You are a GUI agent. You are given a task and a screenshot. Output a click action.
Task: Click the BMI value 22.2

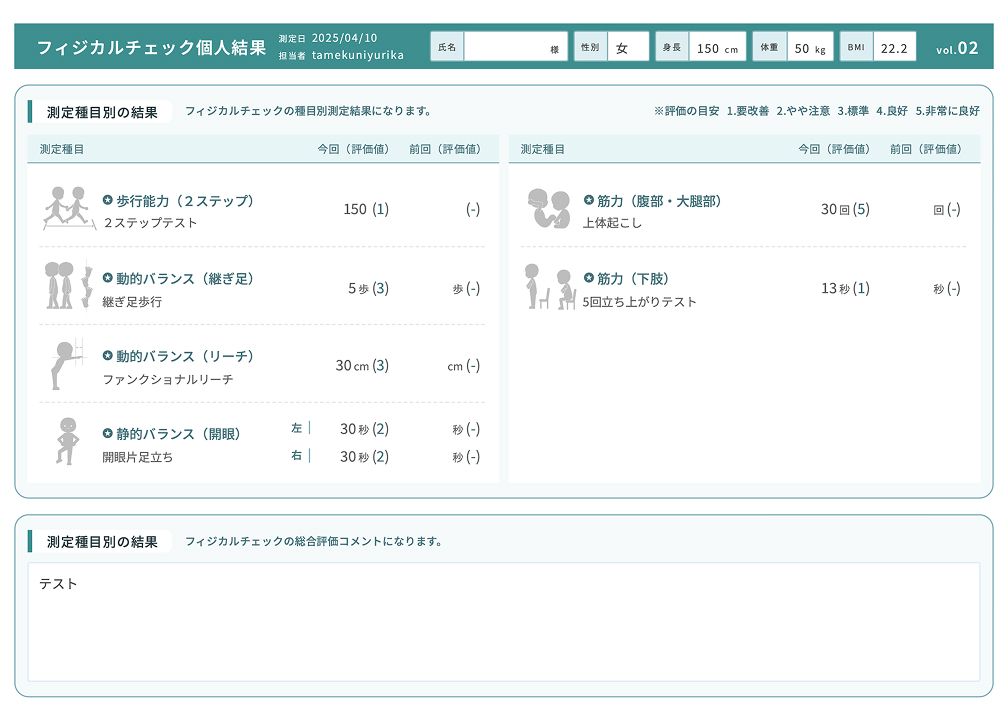tap(894, 47)
